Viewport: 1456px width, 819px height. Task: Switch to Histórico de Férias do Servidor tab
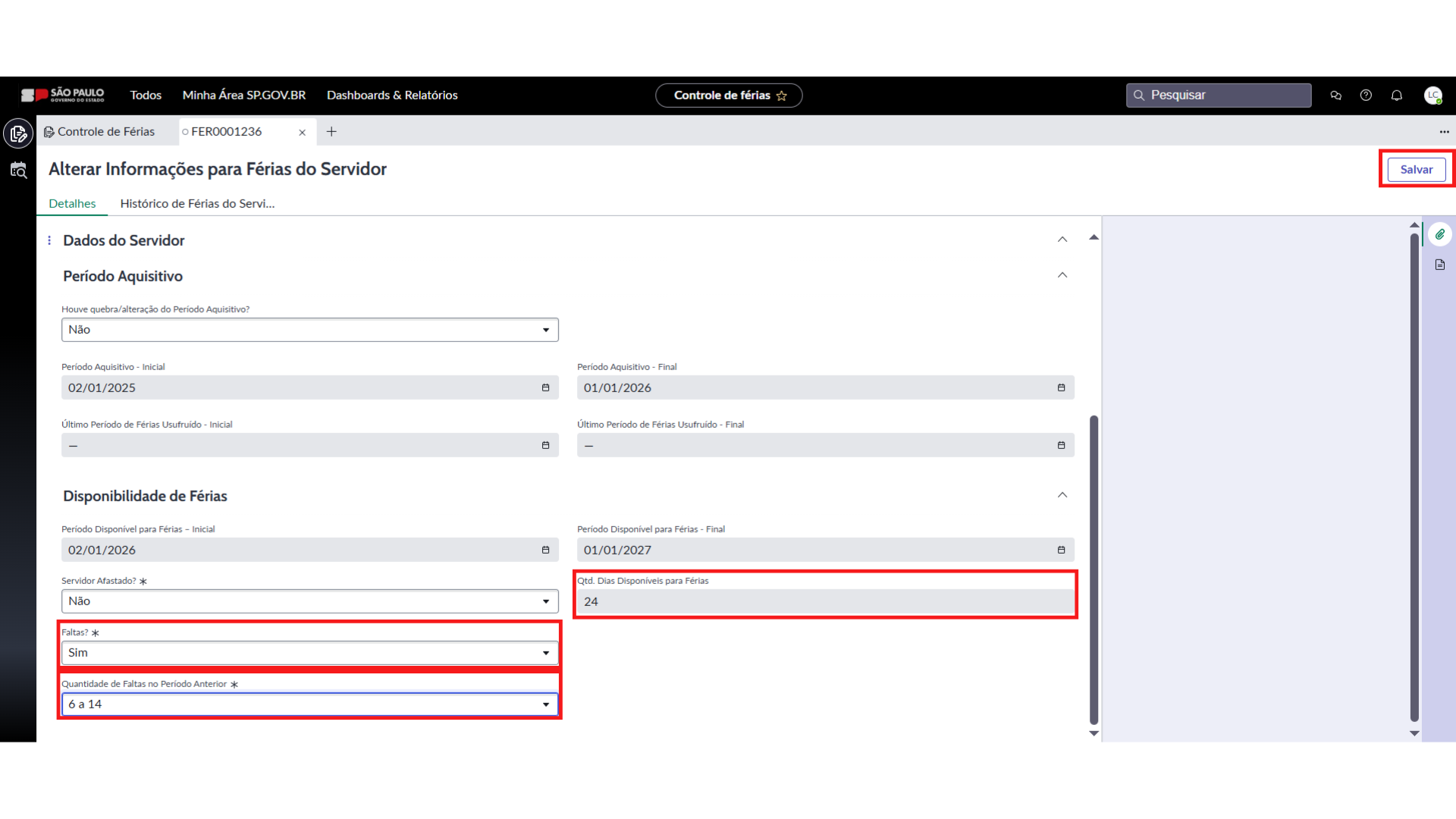click(197, 203)
